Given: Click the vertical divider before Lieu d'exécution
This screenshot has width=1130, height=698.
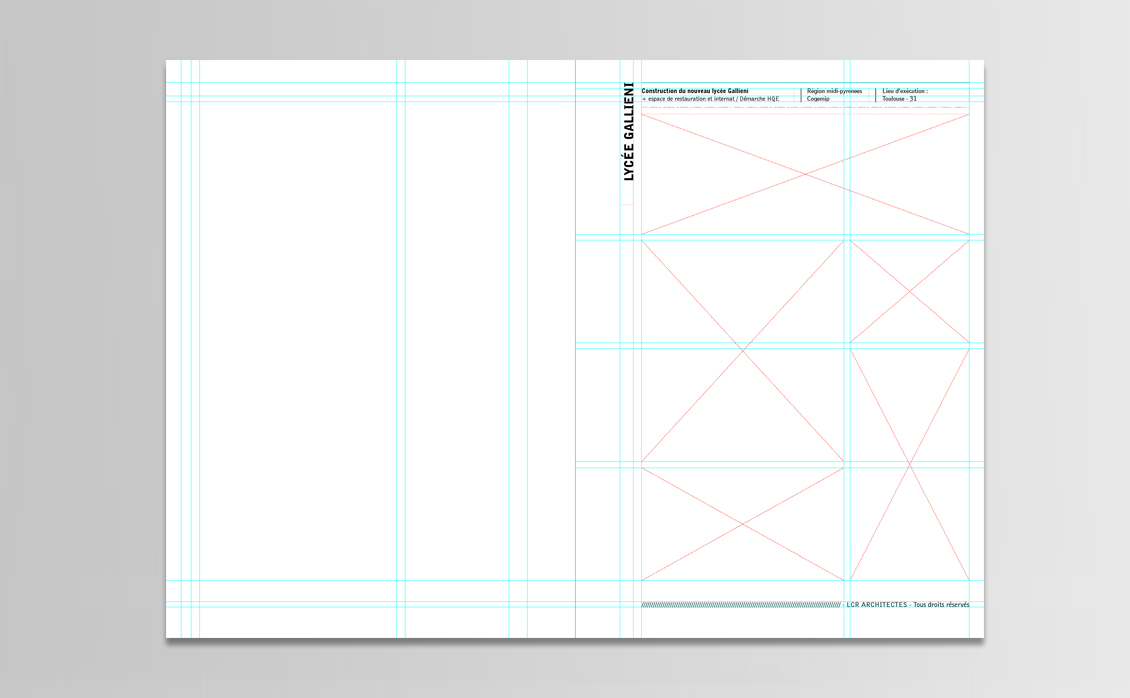Looking at the screenshot, I should coord(876,94).
